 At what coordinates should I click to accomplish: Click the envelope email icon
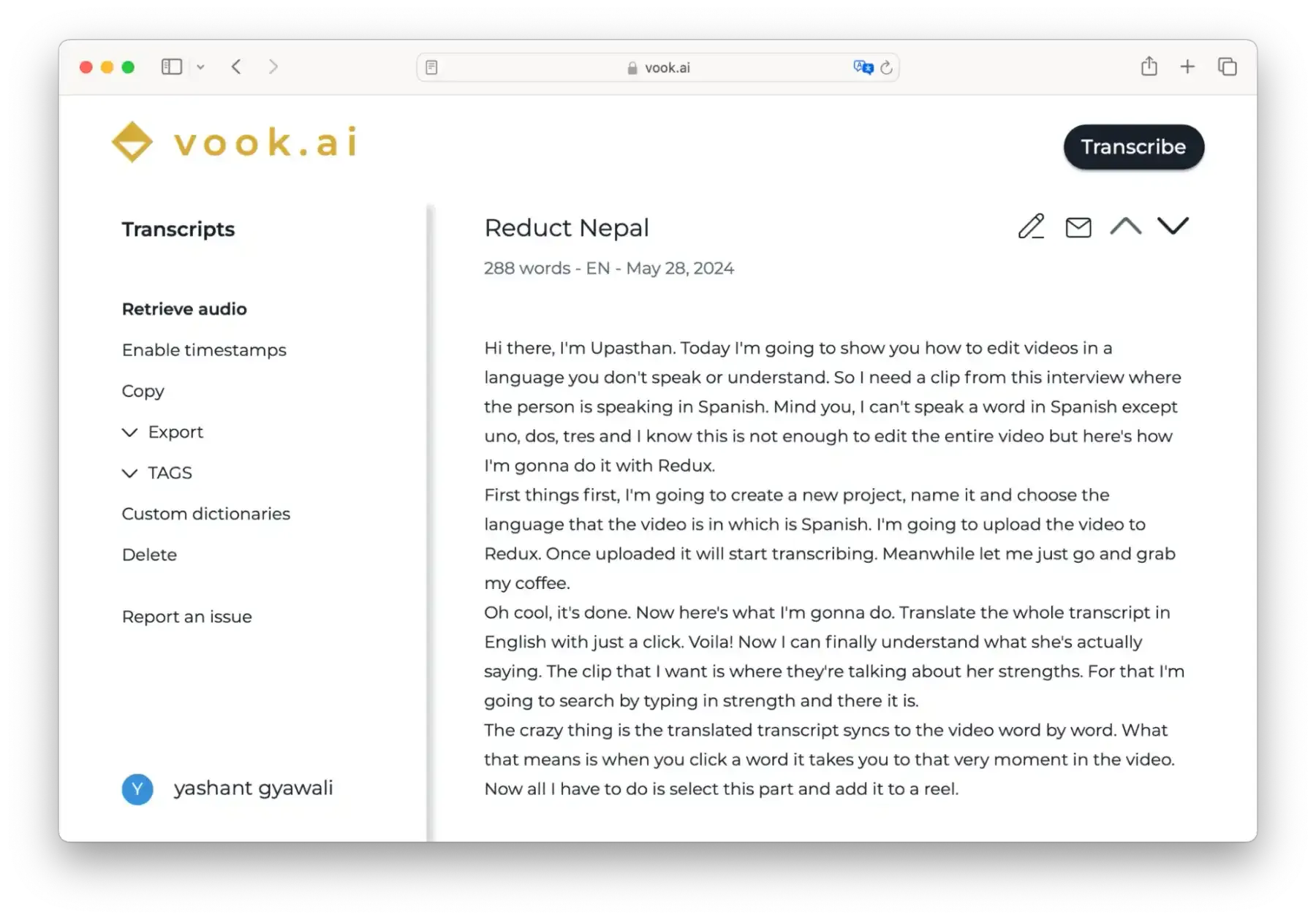coord(1078,228)
